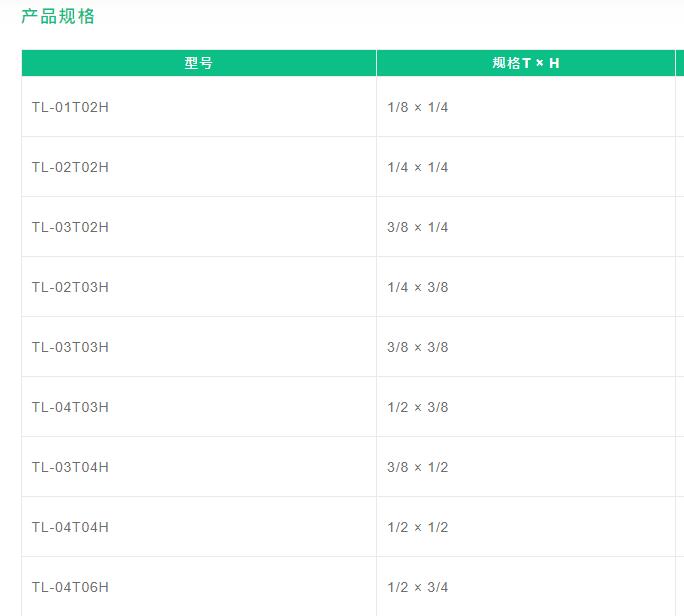Select model cell TL-04T04H
Viewport: 684px width, 616px height.
coord(199,527)
